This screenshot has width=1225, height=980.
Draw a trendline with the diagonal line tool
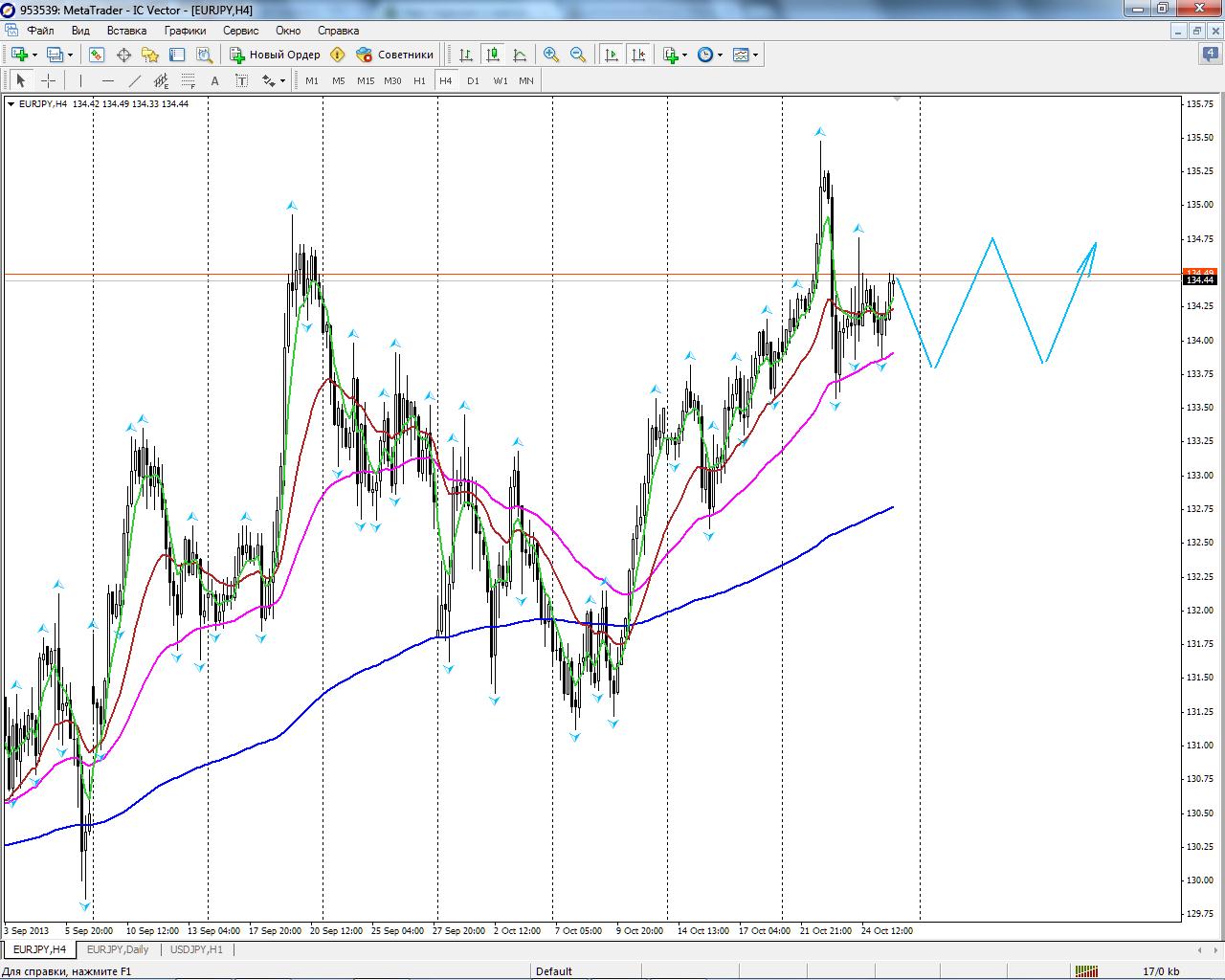(135, 81)
